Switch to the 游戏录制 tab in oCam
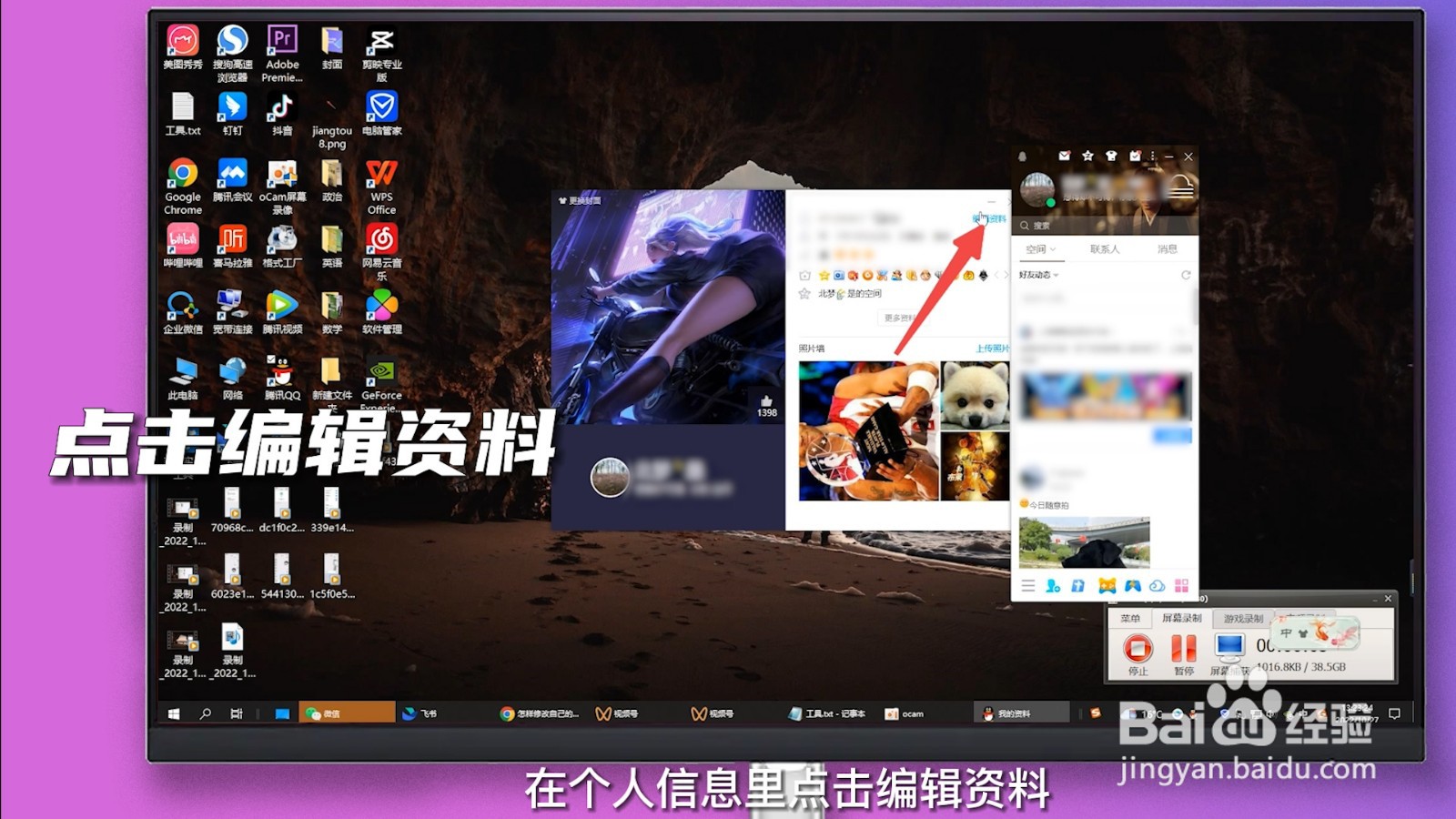The width and height of the screenshot is (1456, 819). pyautogui.click(x=1244, y=619)
